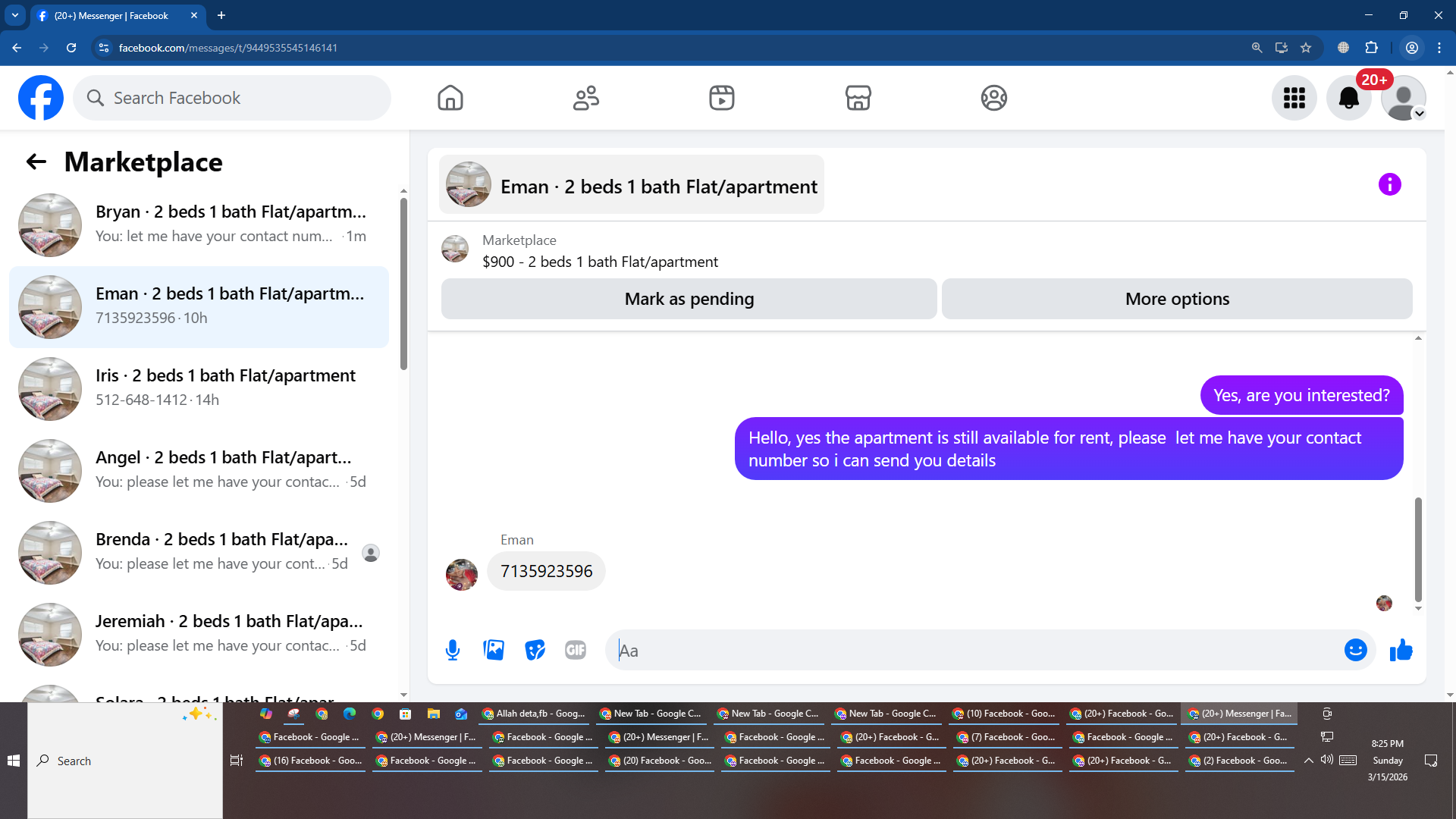1456x819 pixels.
Task: Open the Windows Start button
Action: point(14,761)
